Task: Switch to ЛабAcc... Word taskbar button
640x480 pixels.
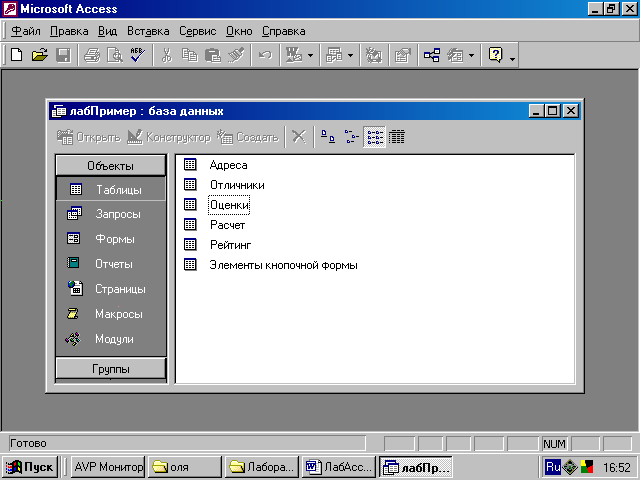Action: pyautogui.click(x=339, y=467)
